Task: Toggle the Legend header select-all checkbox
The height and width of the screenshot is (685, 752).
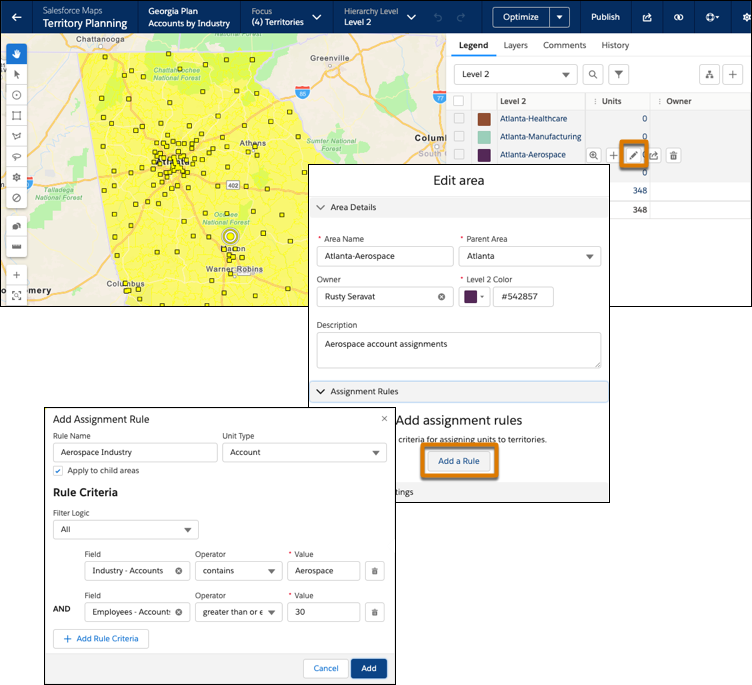Action: point(458,101)
